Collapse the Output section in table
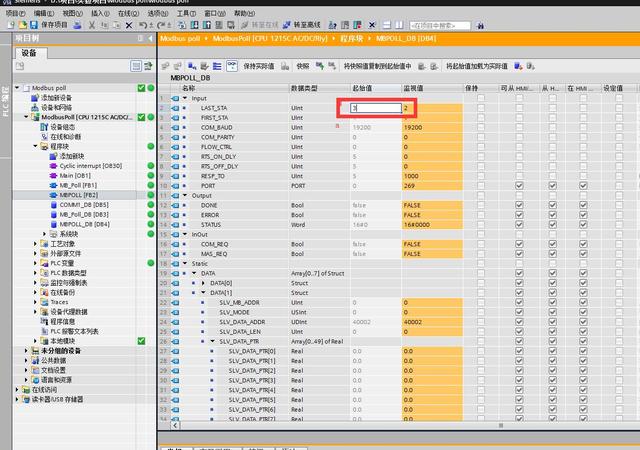This screenshot has width=640, height=450. [x=185, y=196]
